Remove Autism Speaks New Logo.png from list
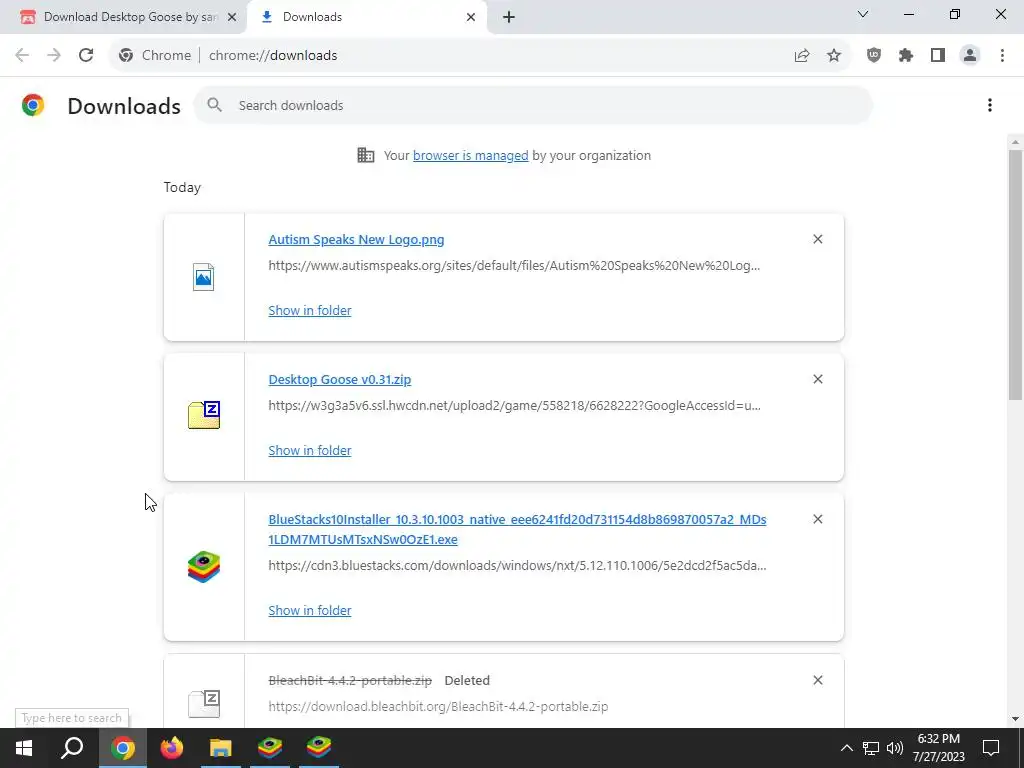 (818, 239)
